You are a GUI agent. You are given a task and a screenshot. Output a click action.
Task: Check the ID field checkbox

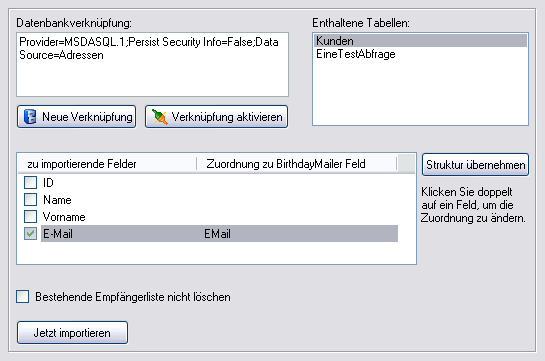click(x=30, y=182)
